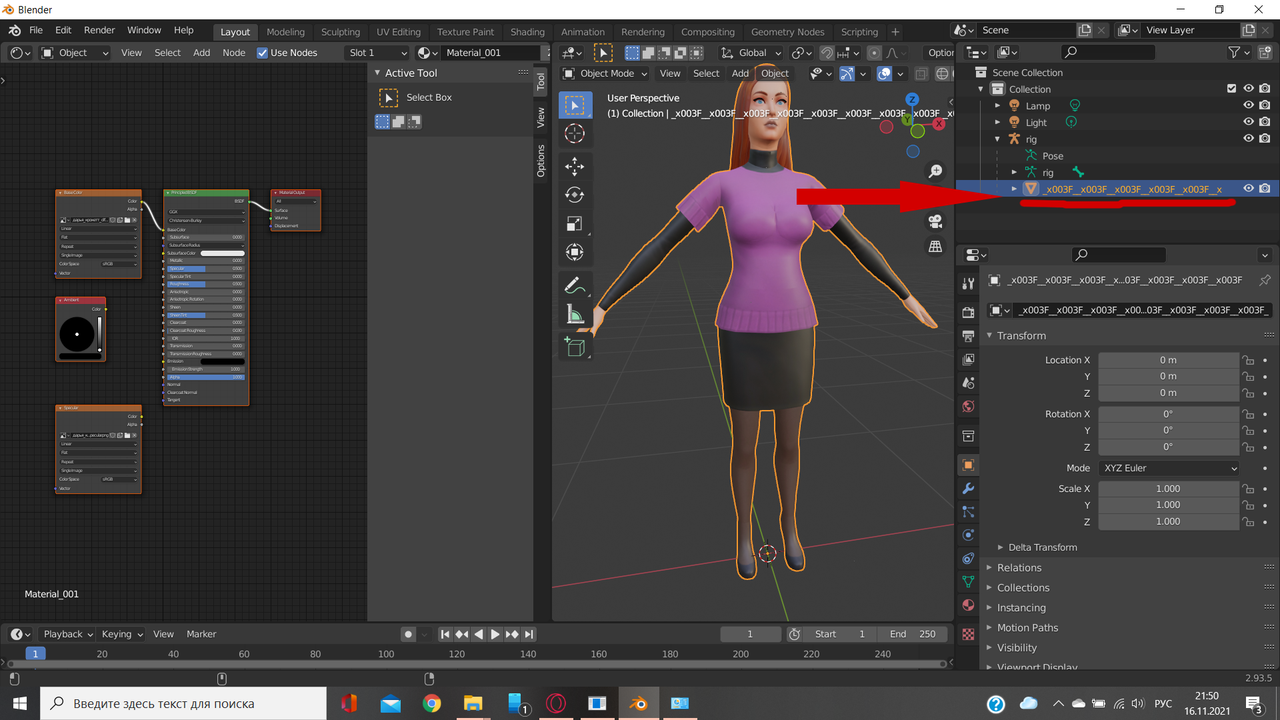This screenshot has width=1280, height=720.
Task: Click the Location X value field
Action: [1167, 360]
